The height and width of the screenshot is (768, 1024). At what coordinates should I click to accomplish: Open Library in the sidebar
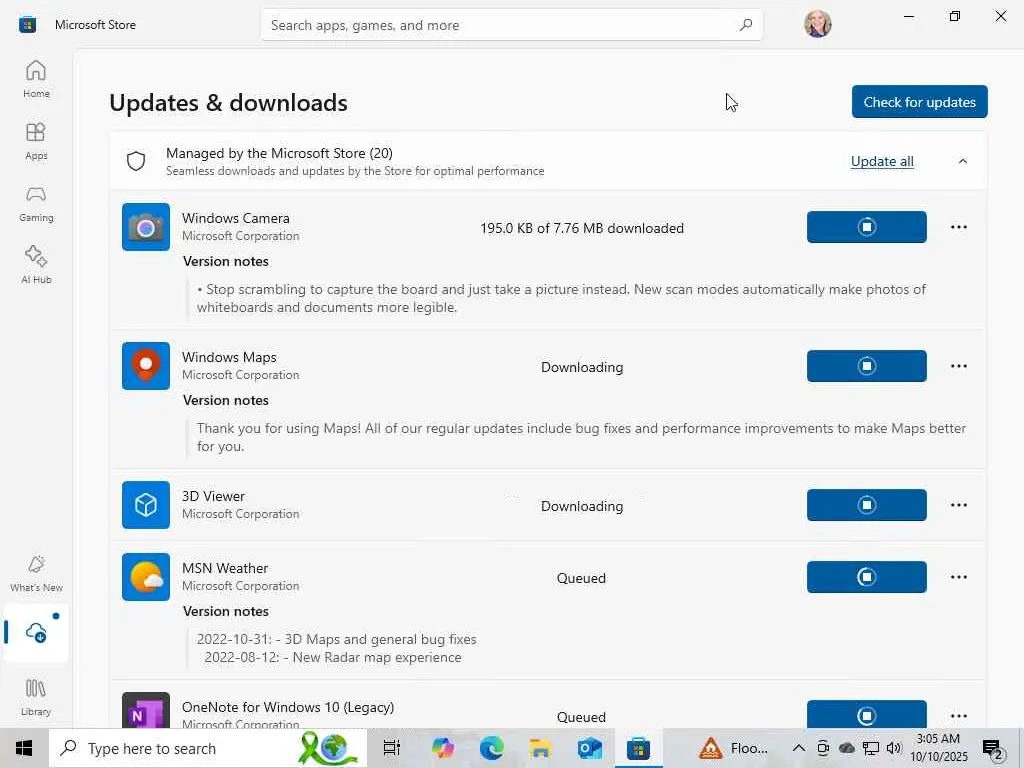36,697
